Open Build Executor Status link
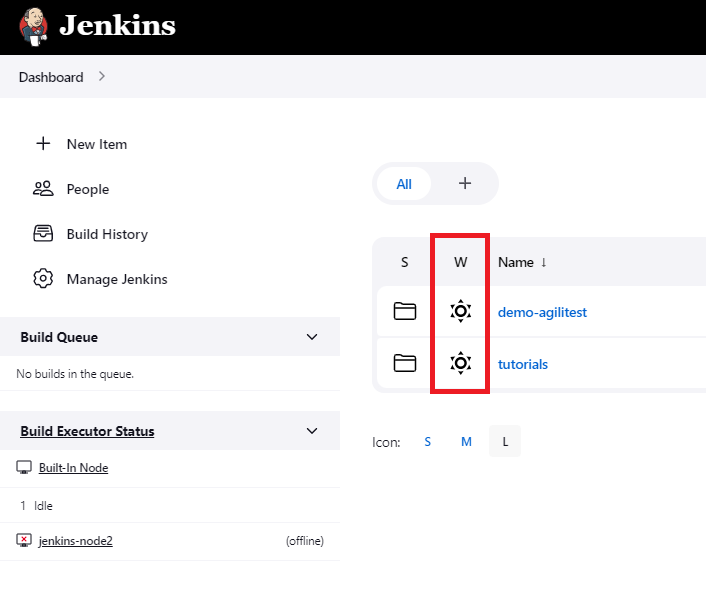 click(87, 431)
